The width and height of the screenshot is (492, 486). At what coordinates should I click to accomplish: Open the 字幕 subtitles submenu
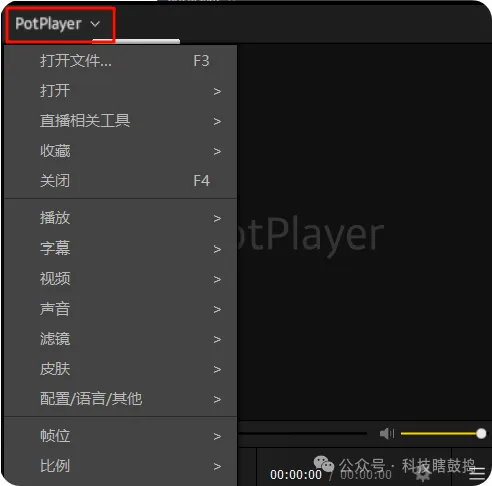point(121,249)
